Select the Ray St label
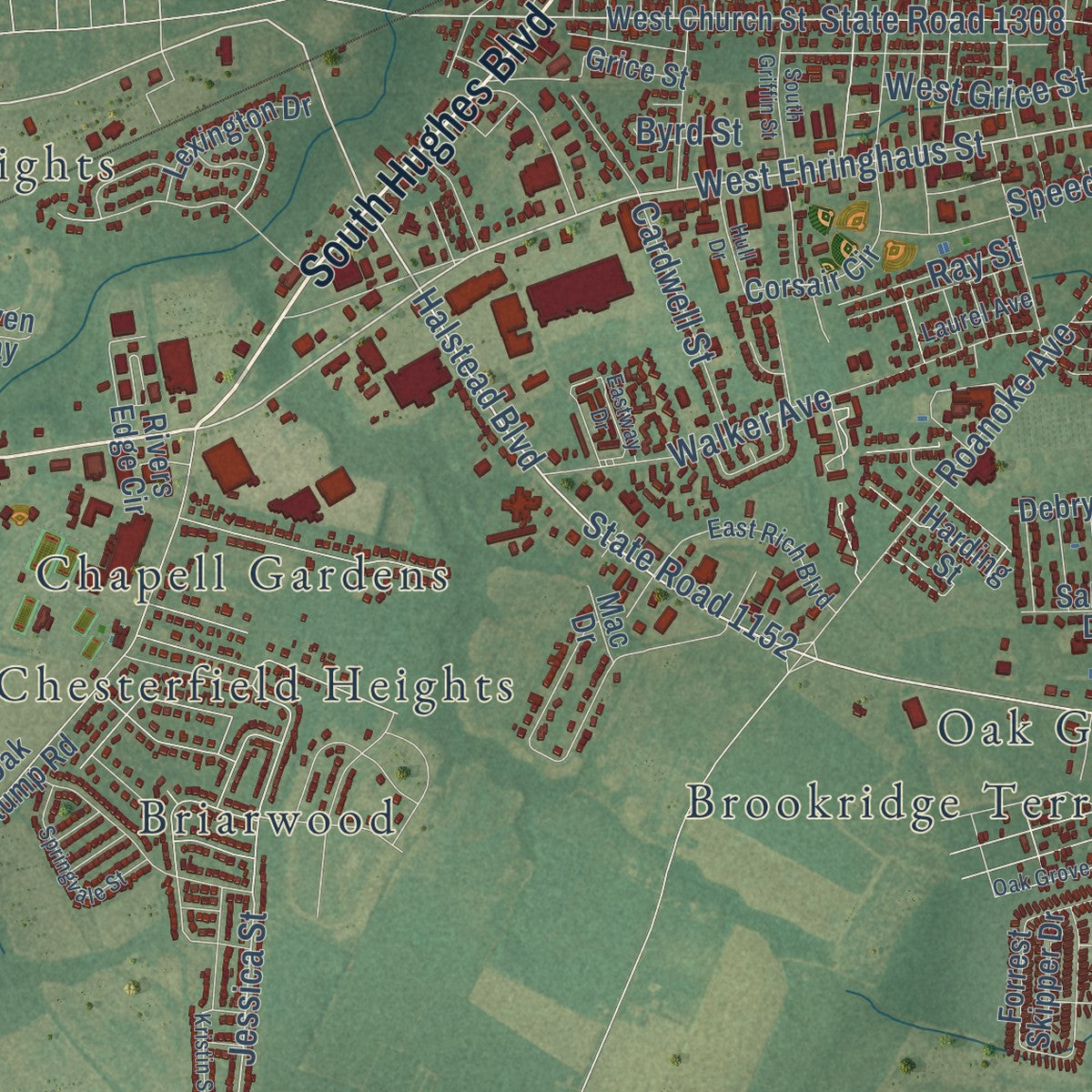1092x1092 pixels. 972,261
